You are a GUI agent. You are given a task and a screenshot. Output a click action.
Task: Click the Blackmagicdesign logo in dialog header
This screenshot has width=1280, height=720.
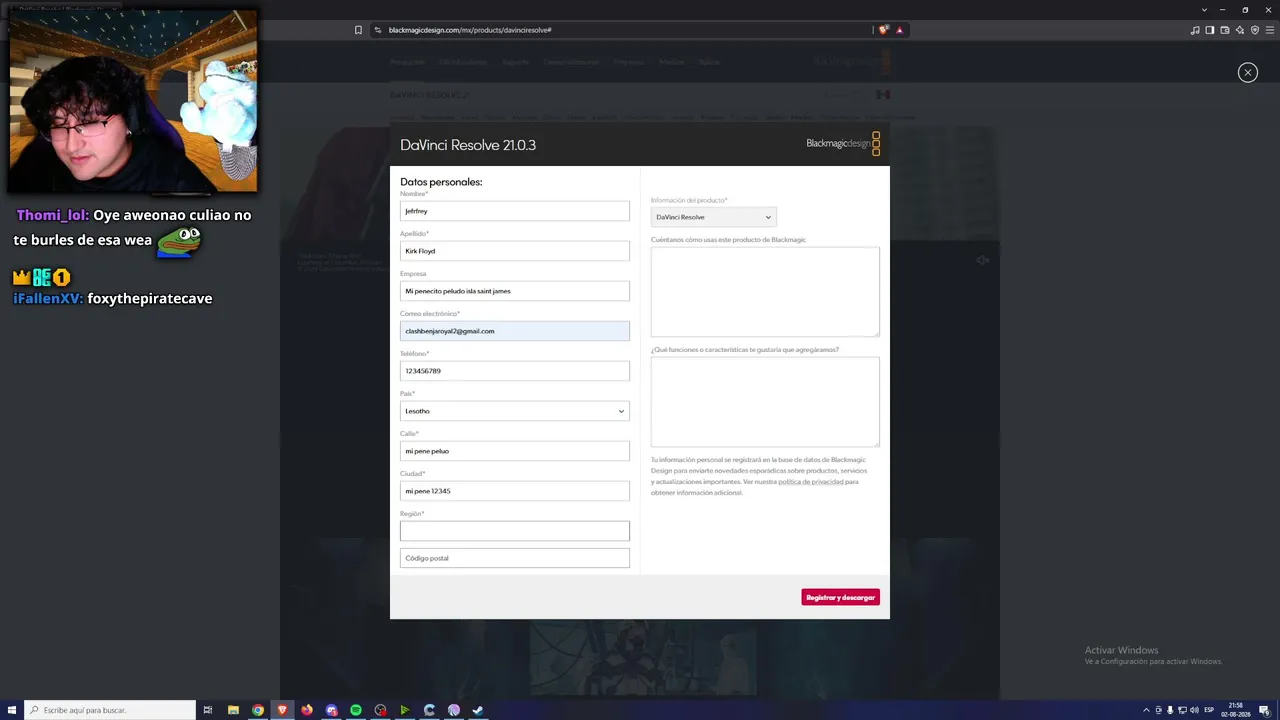(x=843, y=144)
